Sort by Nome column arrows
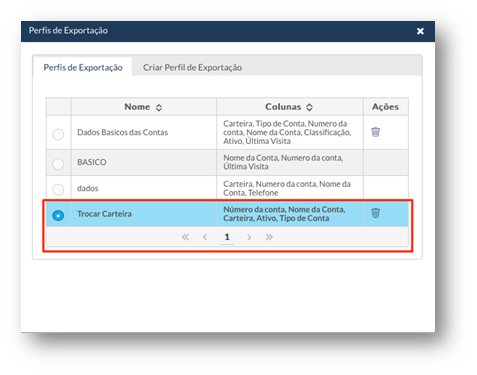This screenshot has height=375, width=477. tap(159, 107)
